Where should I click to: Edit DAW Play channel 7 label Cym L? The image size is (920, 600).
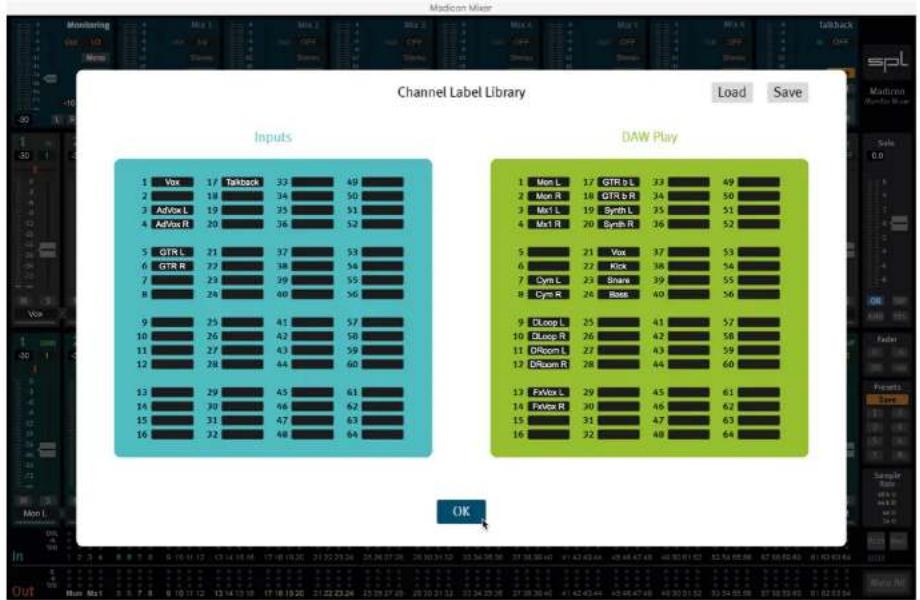point(549,280)
